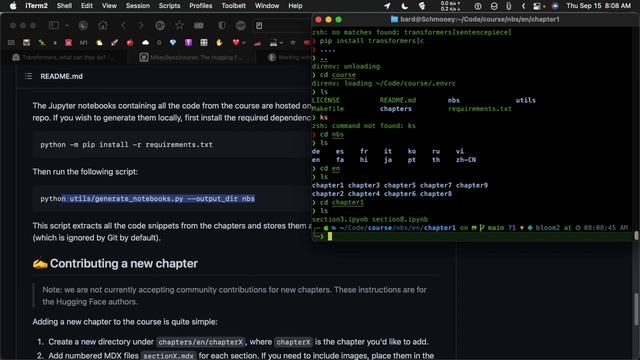Screen dimensions: 640x360
Task: Switch to the GitHub course repository tab
Action: 192,58
